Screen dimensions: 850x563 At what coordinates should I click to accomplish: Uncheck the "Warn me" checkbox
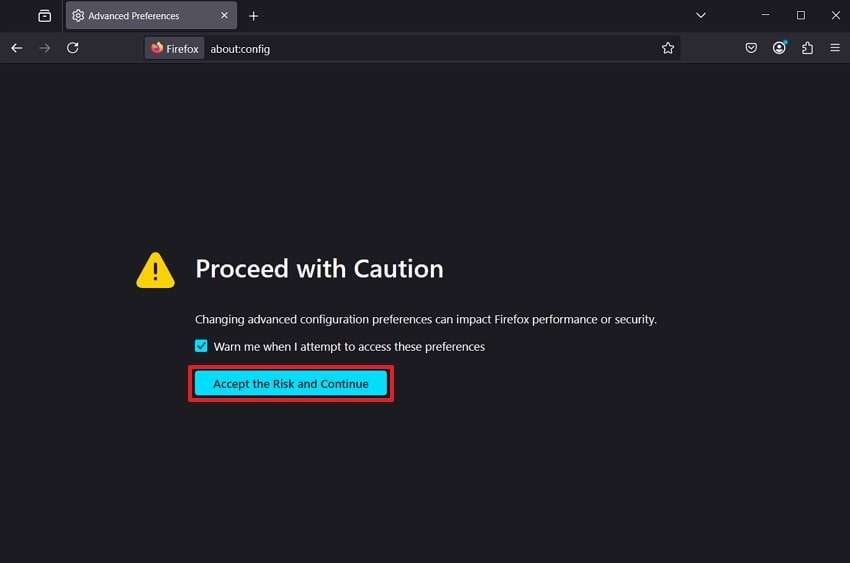pyautogui.click(x=202, y=346)
